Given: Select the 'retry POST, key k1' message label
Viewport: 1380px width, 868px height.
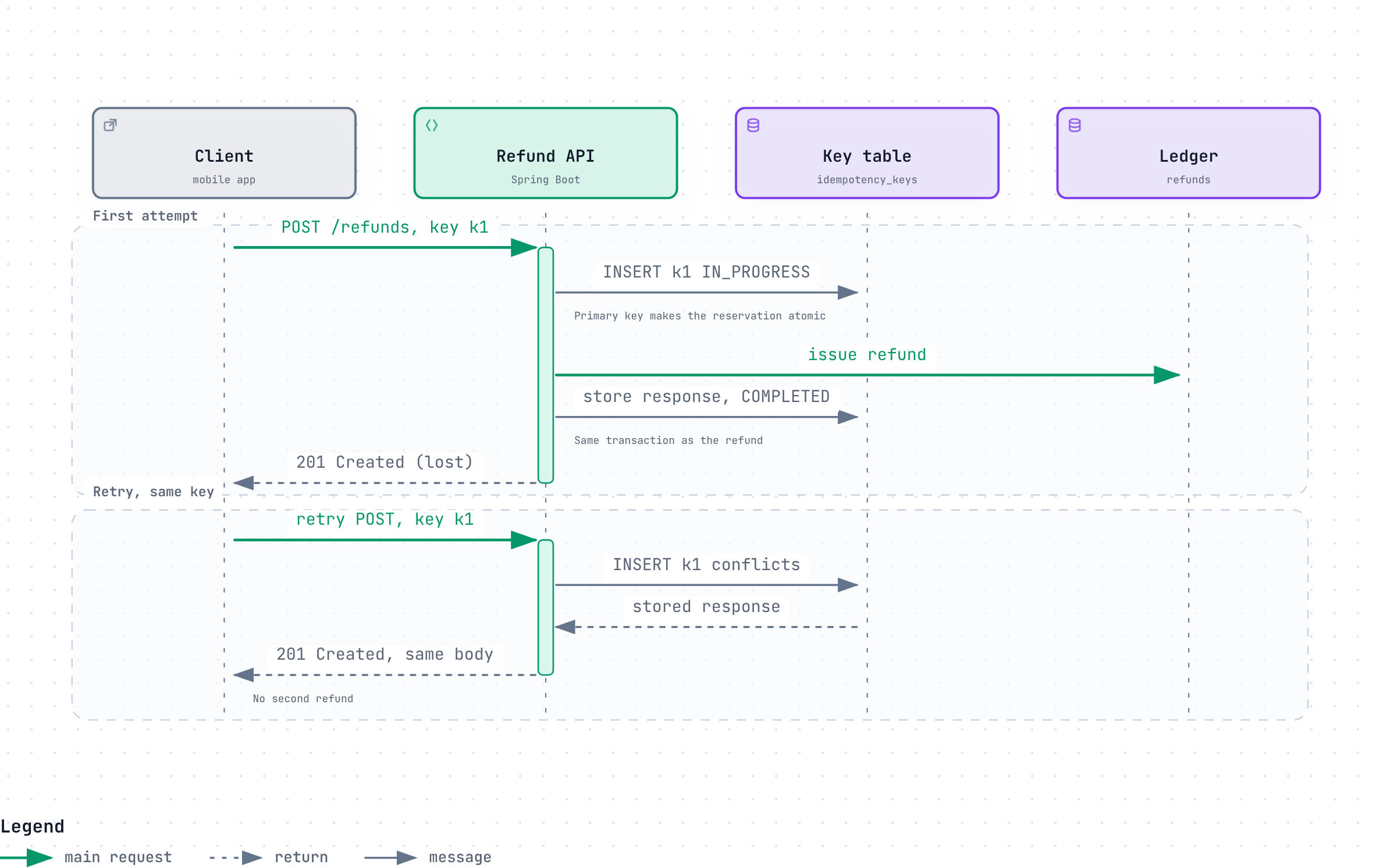Looking at the screenshot, I should [x=385, y=519].
